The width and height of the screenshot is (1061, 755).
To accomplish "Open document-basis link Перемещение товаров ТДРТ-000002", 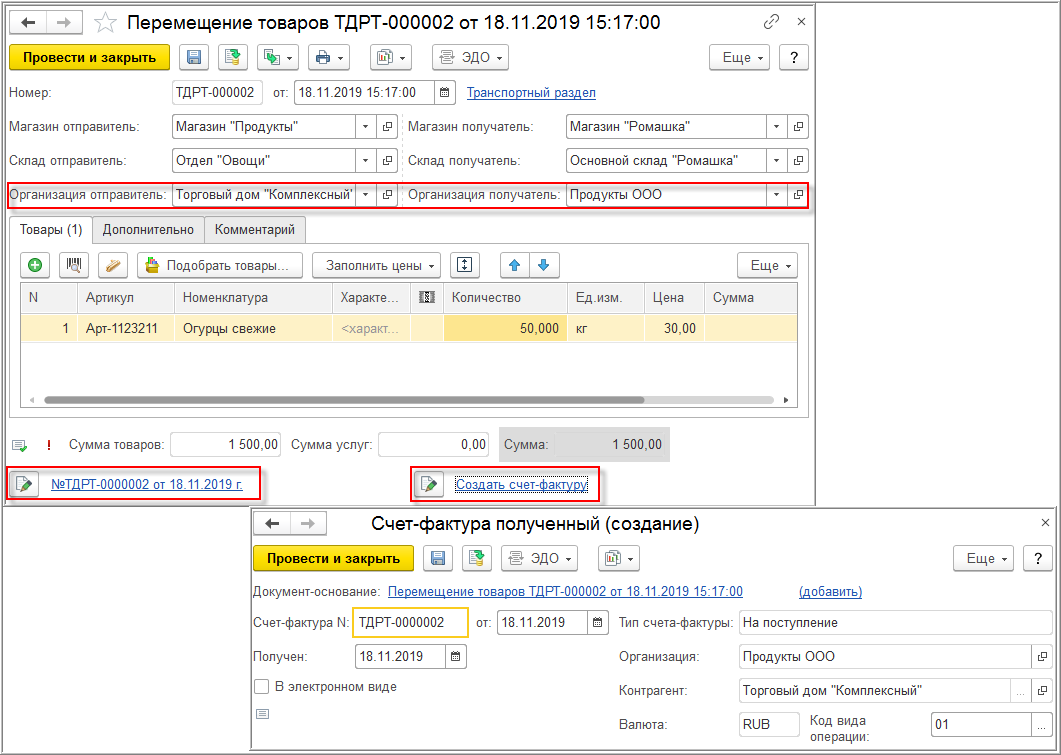I will click(566, 592).
